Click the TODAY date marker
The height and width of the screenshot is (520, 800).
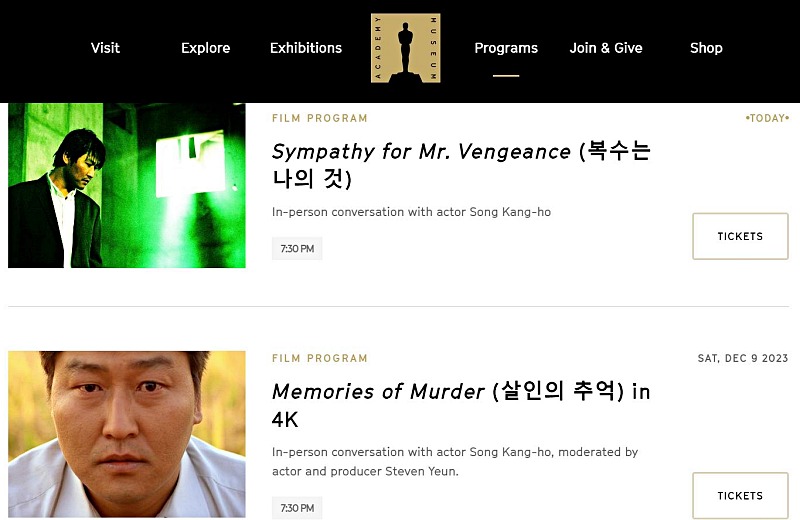pyautogui.click(x=767, y=118)
